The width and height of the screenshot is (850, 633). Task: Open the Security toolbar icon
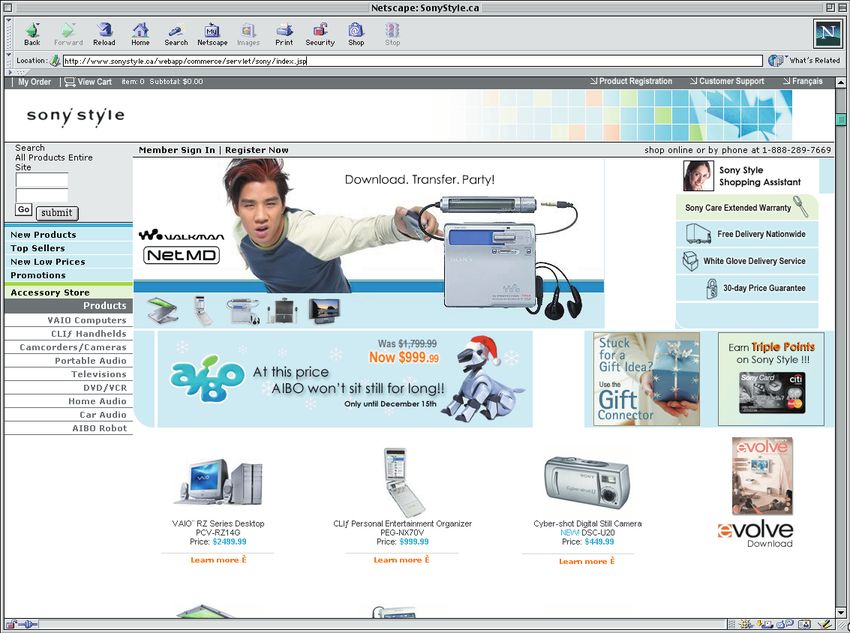(x=320, y=34)
